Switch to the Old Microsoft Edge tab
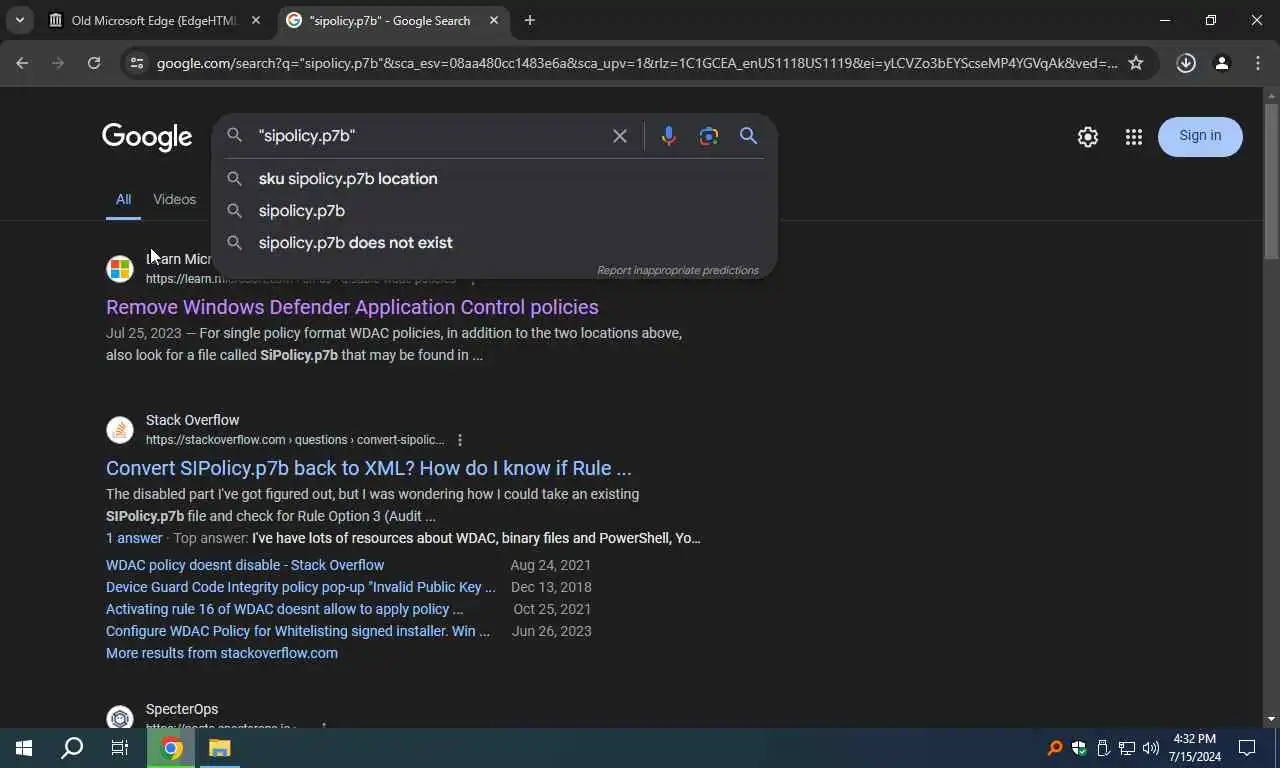The image size is (1280, 768). tap(155, 20)
